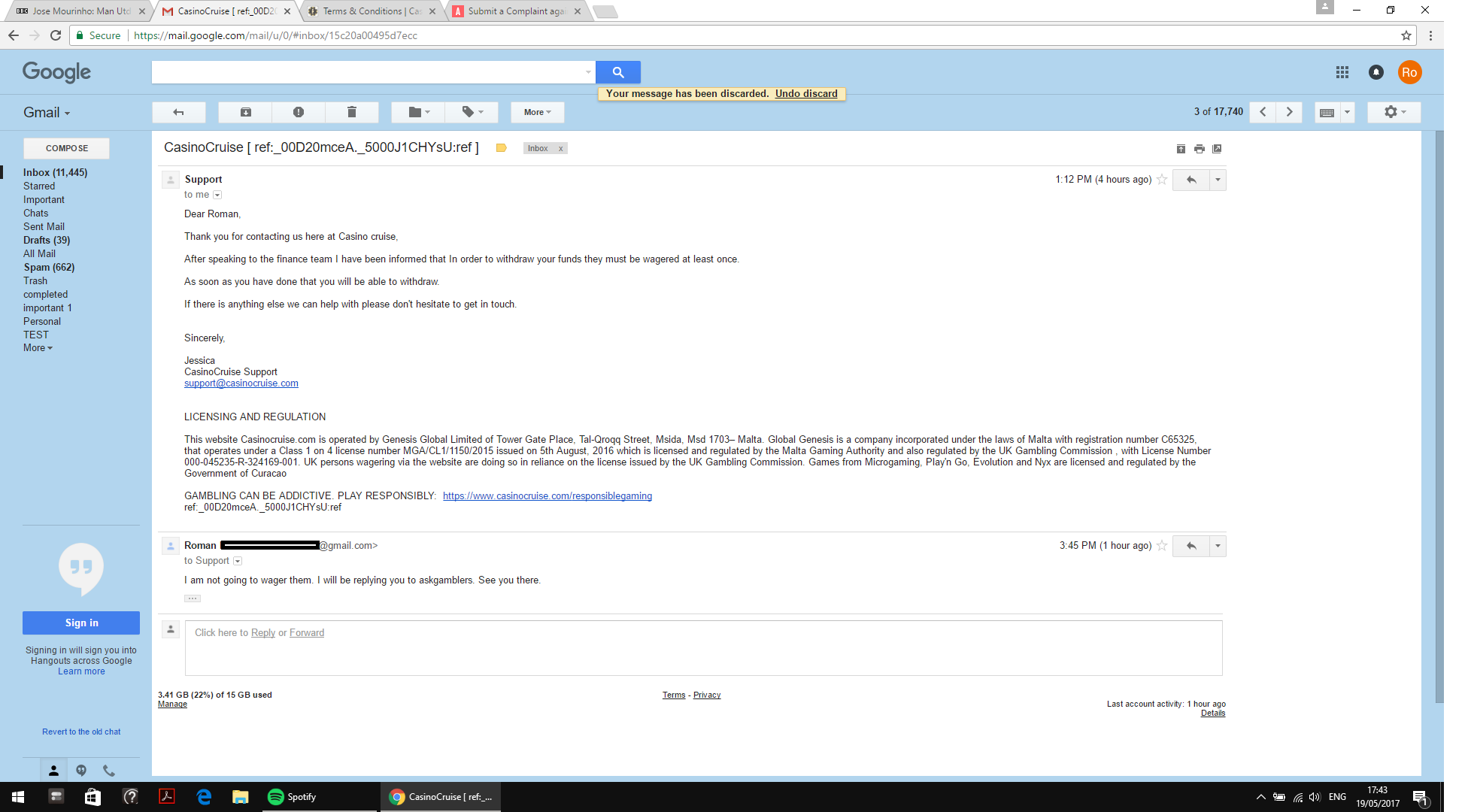This screenshot has width=1468, height=812.
Task: Open Google notifications bell
Action: [x=1375, y=72]
